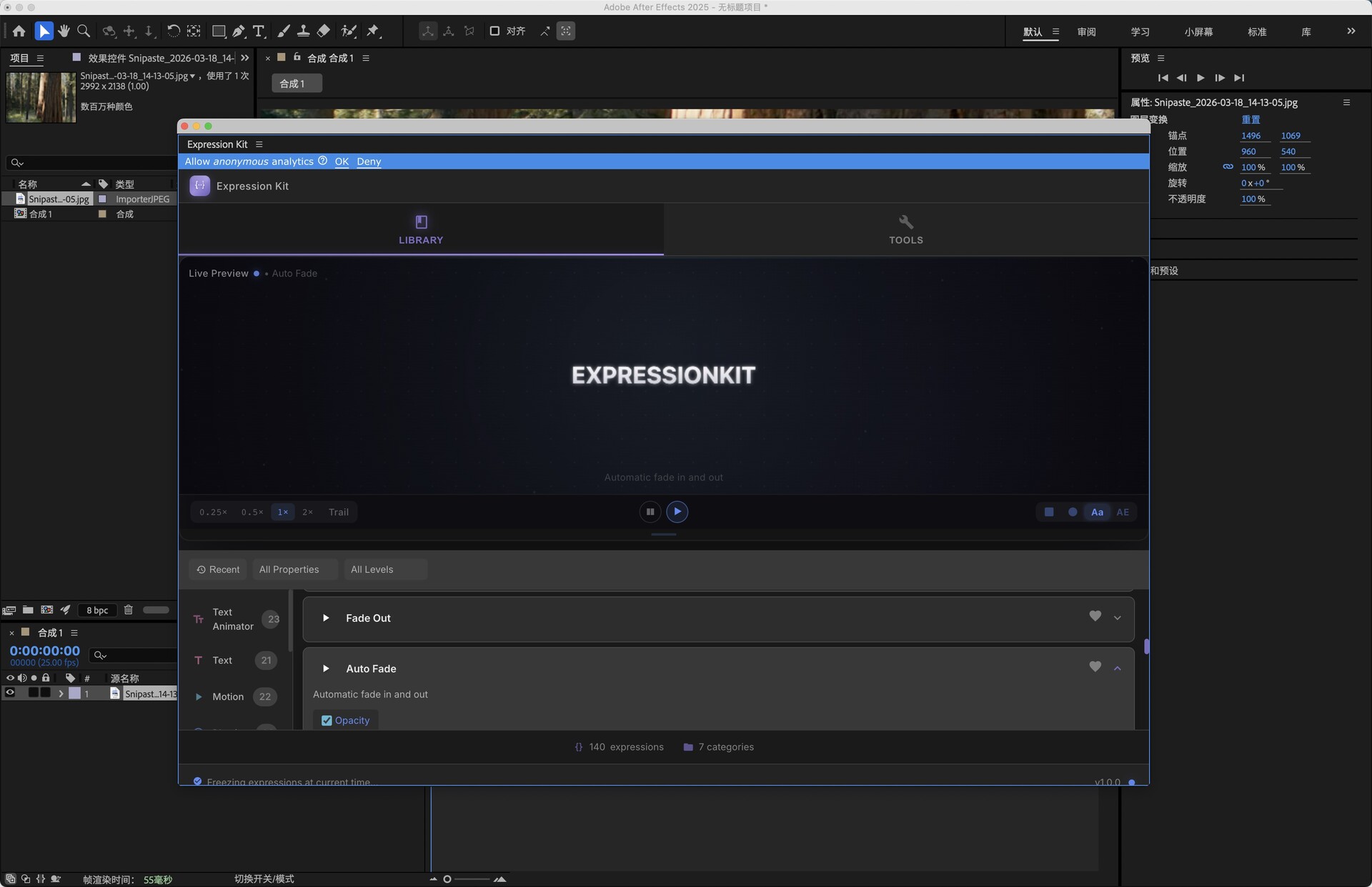The image size is (1372, 887).
Task: Switch to the TOOLS tab
Action: tap(905, 229)
